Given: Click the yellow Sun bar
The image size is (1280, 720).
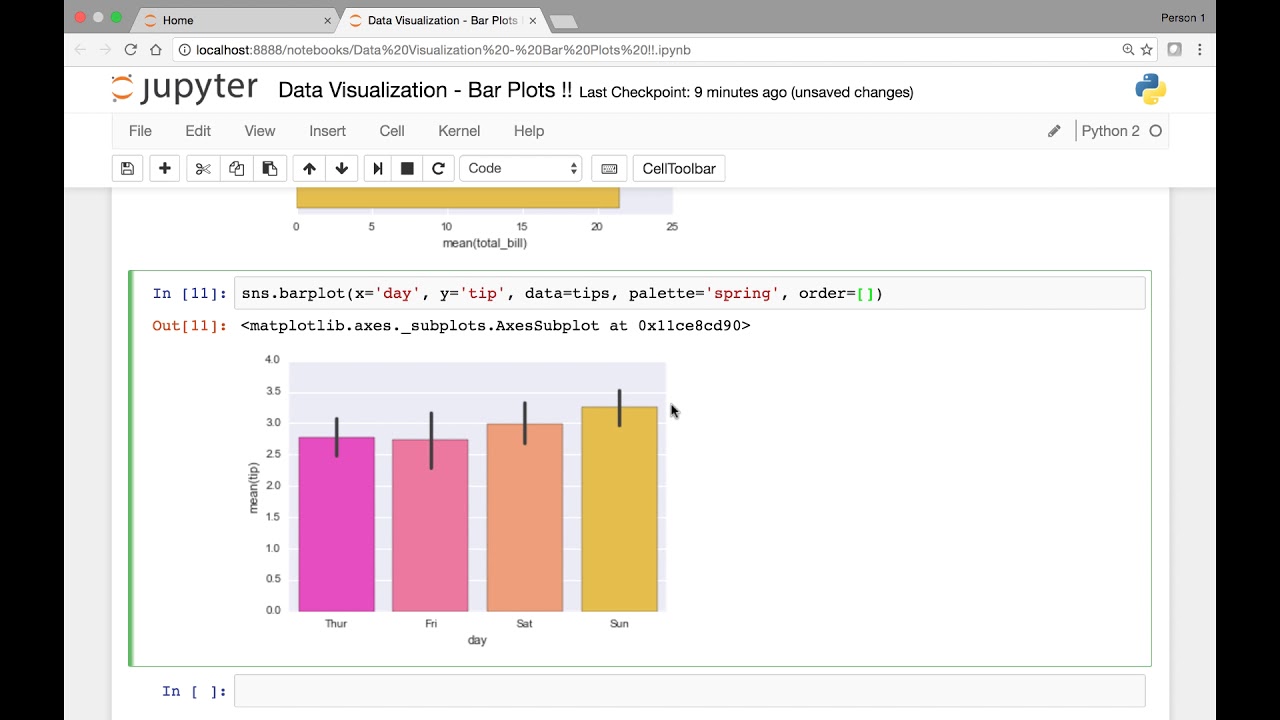Looking at the screenshot, I should pos(619,509).
